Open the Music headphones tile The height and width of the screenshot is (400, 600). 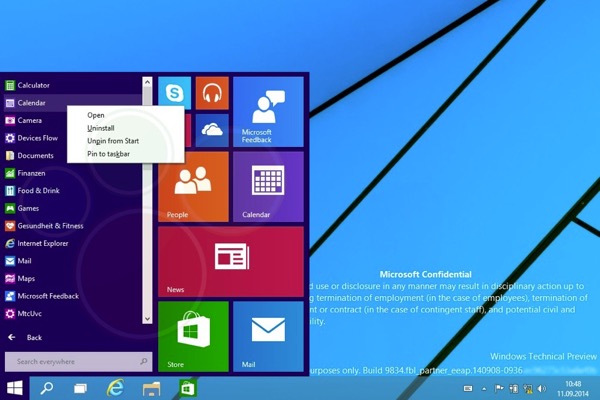tap(212, 93)
